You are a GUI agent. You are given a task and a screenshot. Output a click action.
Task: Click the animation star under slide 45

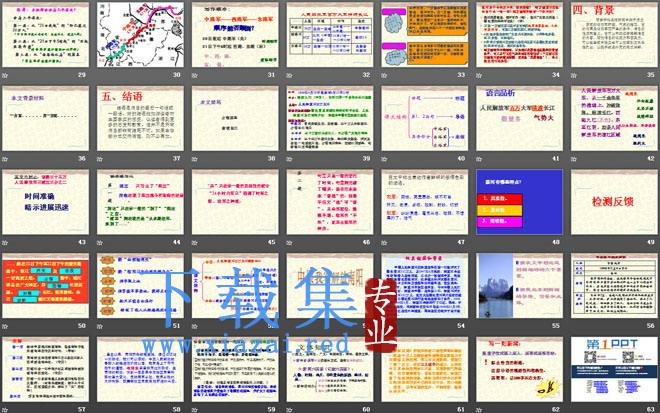point(194,243)
